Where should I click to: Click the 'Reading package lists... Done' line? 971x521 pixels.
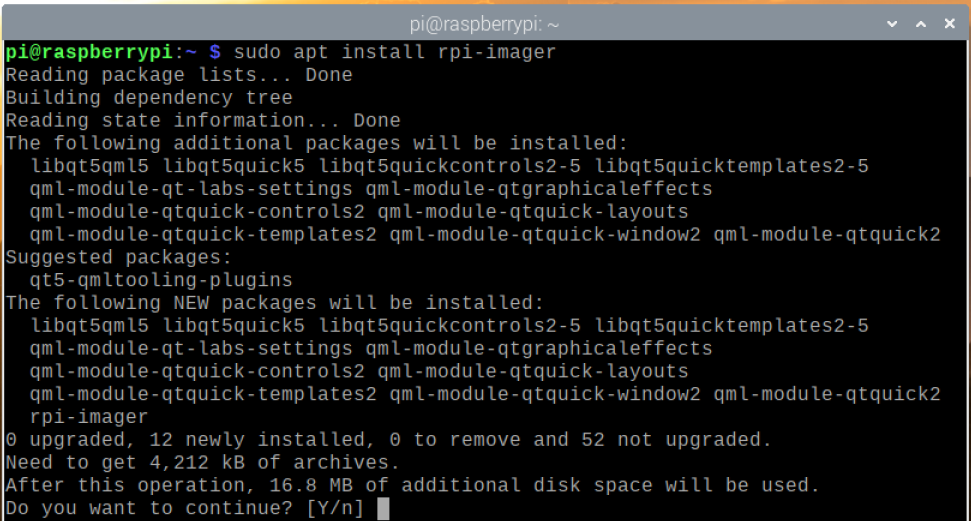tap(179, 75)
